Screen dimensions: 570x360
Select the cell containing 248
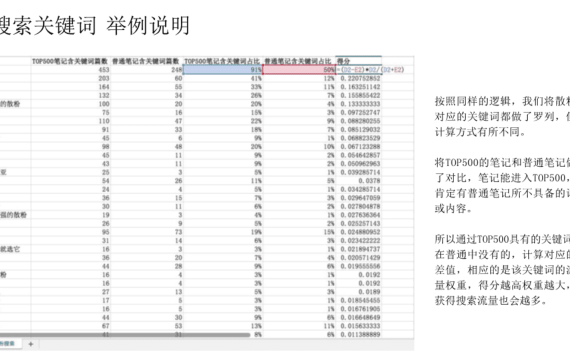pos(147,69)
